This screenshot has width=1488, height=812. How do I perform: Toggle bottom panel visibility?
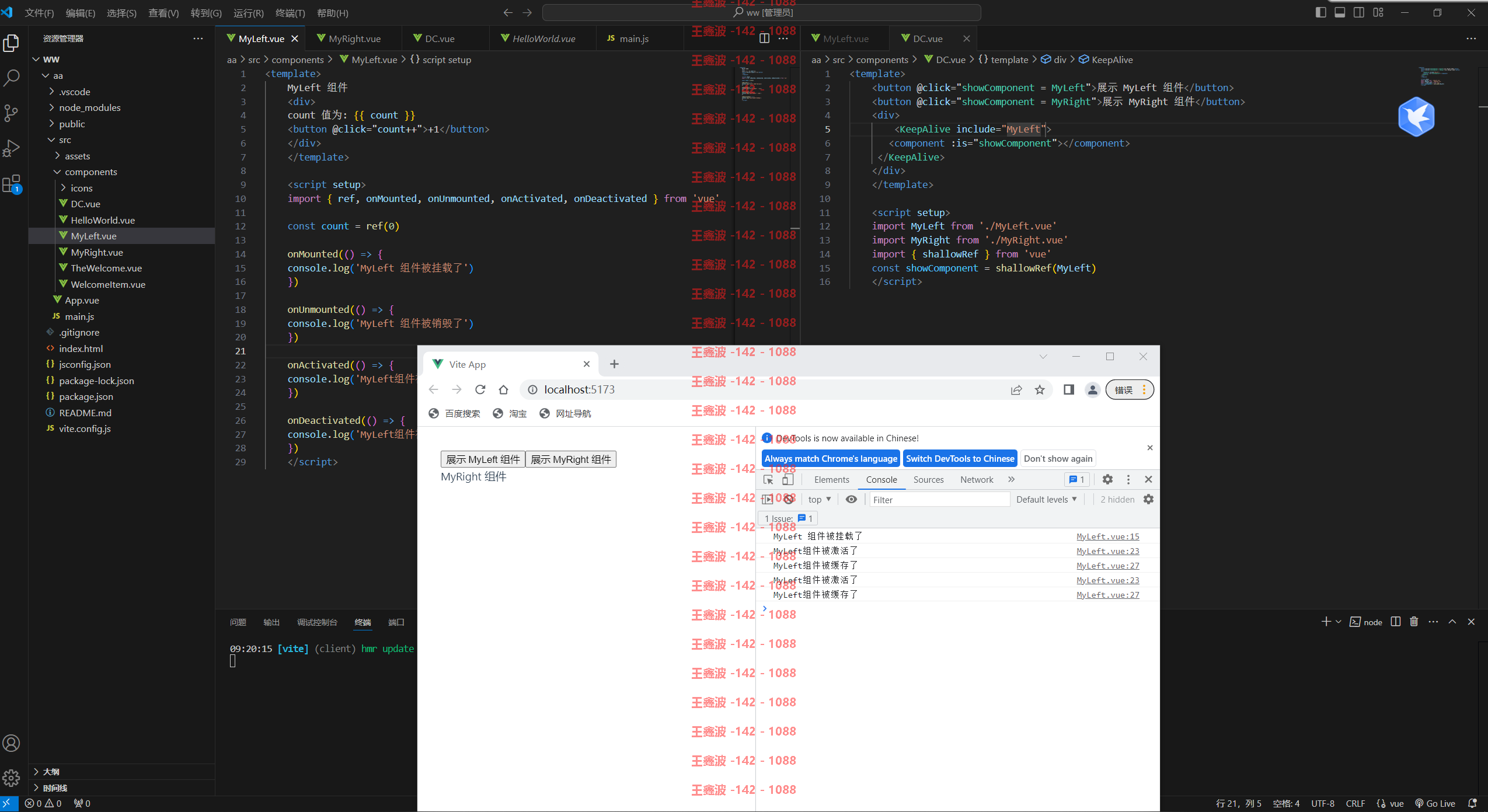click(x=1340, y=12)
